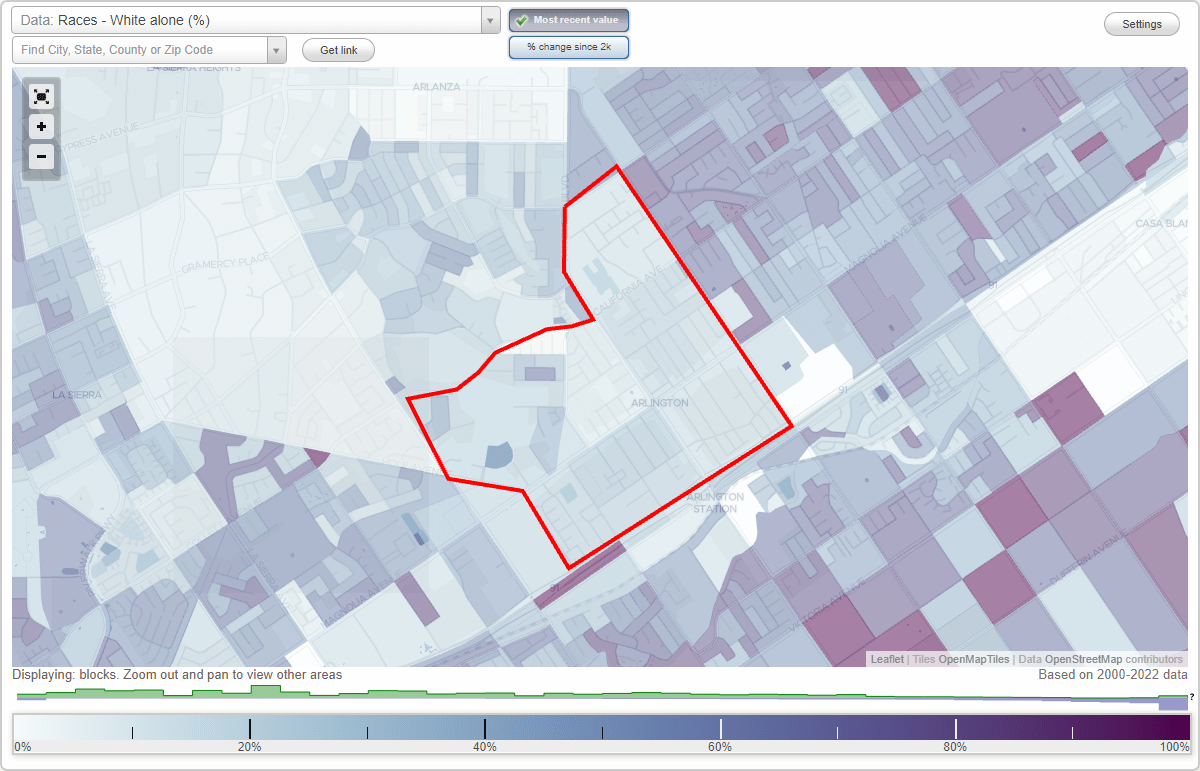
Task: Zoom in on the map
Action: [x=41, y=127]
